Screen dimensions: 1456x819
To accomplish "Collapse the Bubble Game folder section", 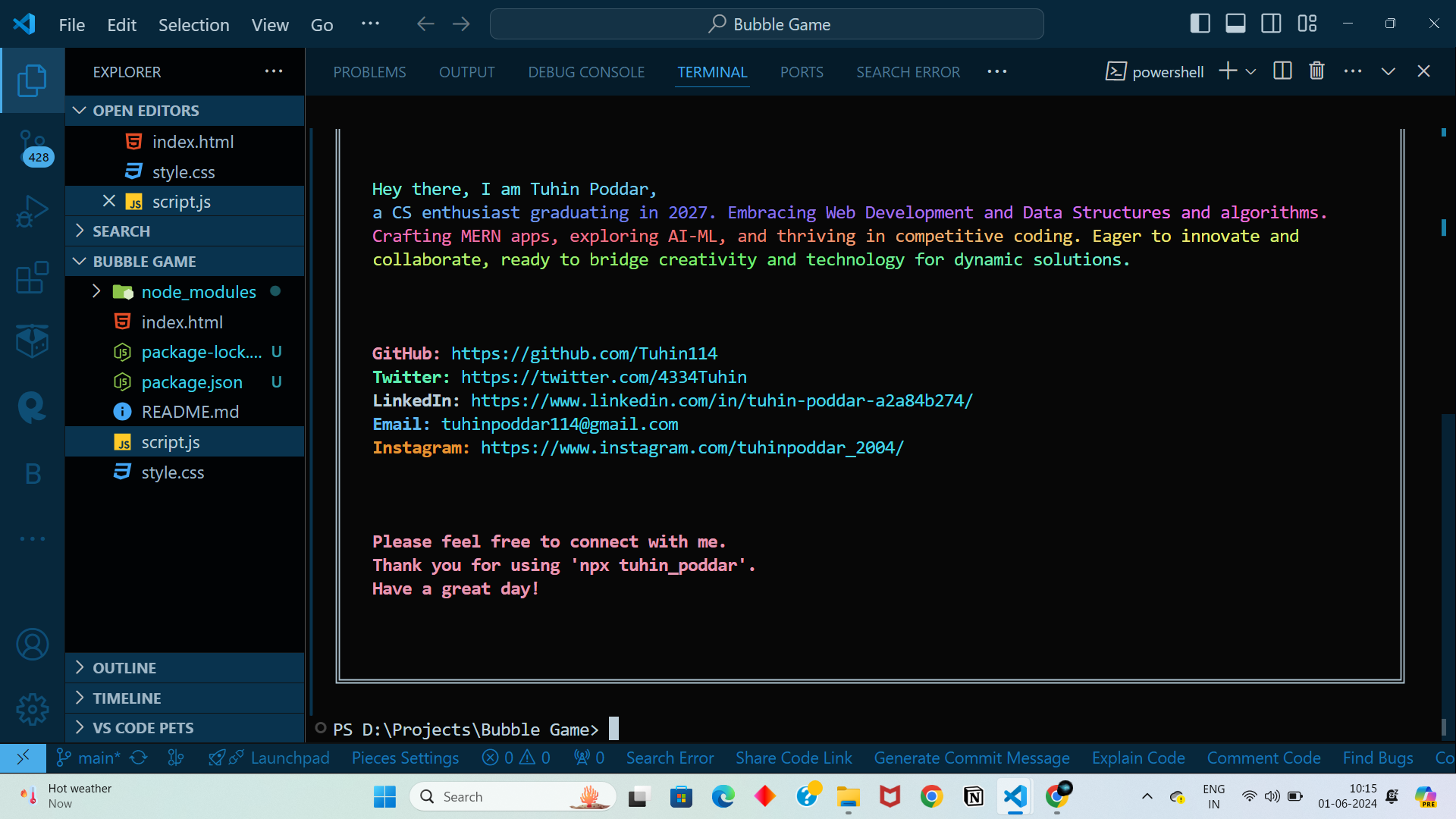I will (x=185, y=262).
